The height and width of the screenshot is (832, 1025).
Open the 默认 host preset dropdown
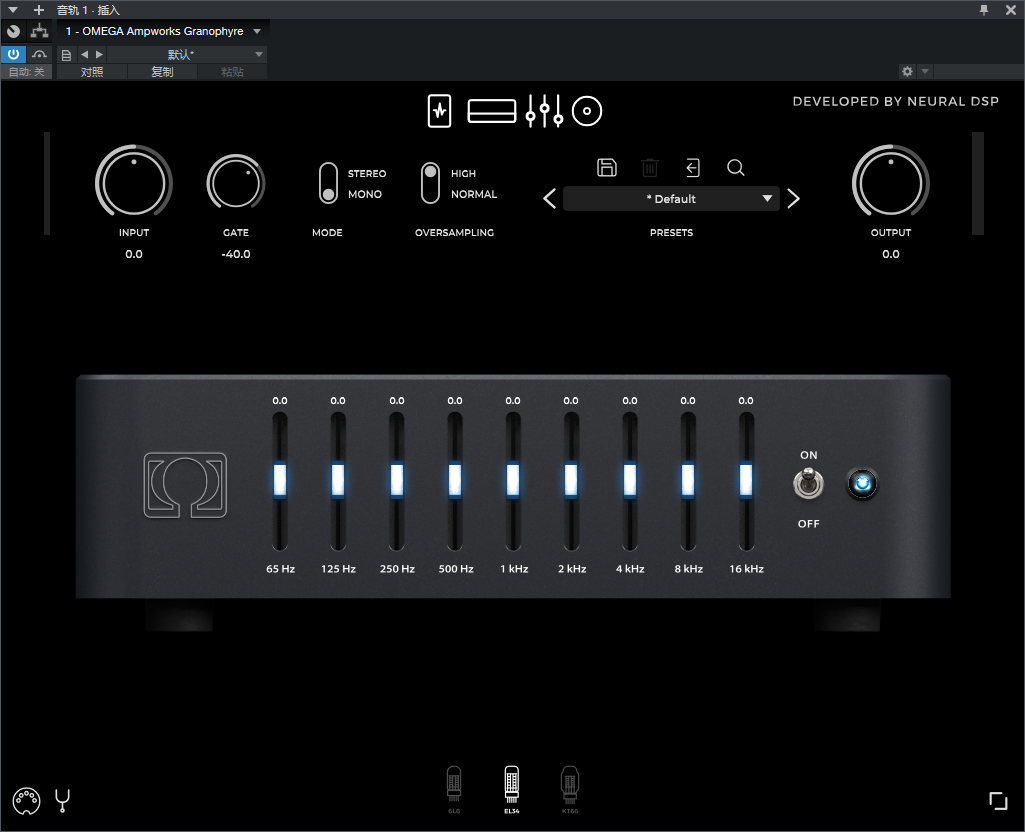(186, 54)
